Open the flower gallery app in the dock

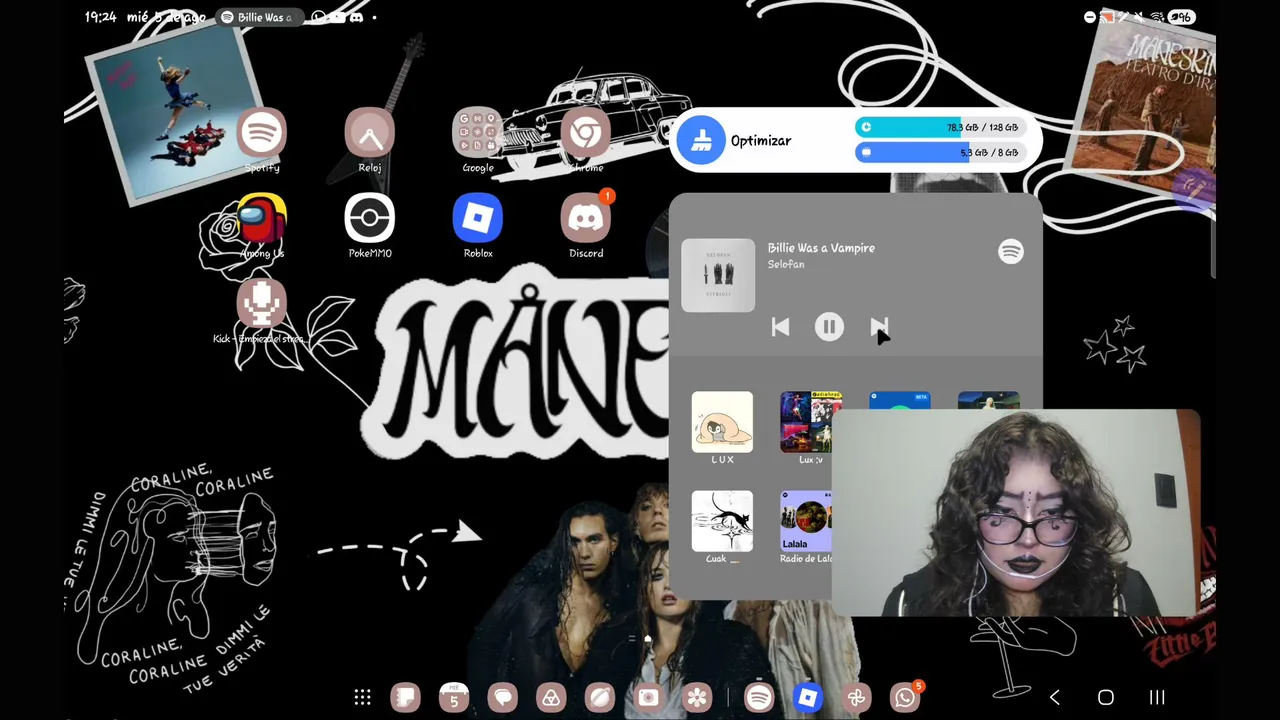pyautogui.click(x=697, y=698)
